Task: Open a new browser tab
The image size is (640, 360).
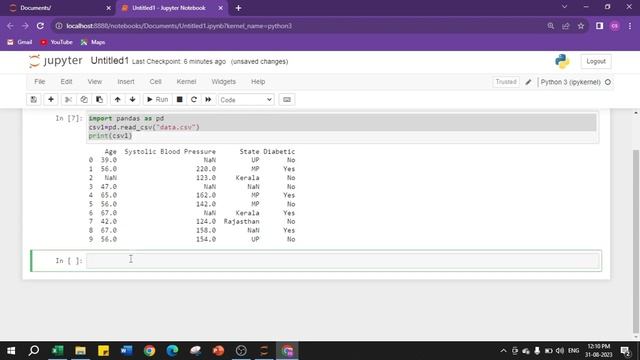Action: pyautogui.click(x=238, y=8)
